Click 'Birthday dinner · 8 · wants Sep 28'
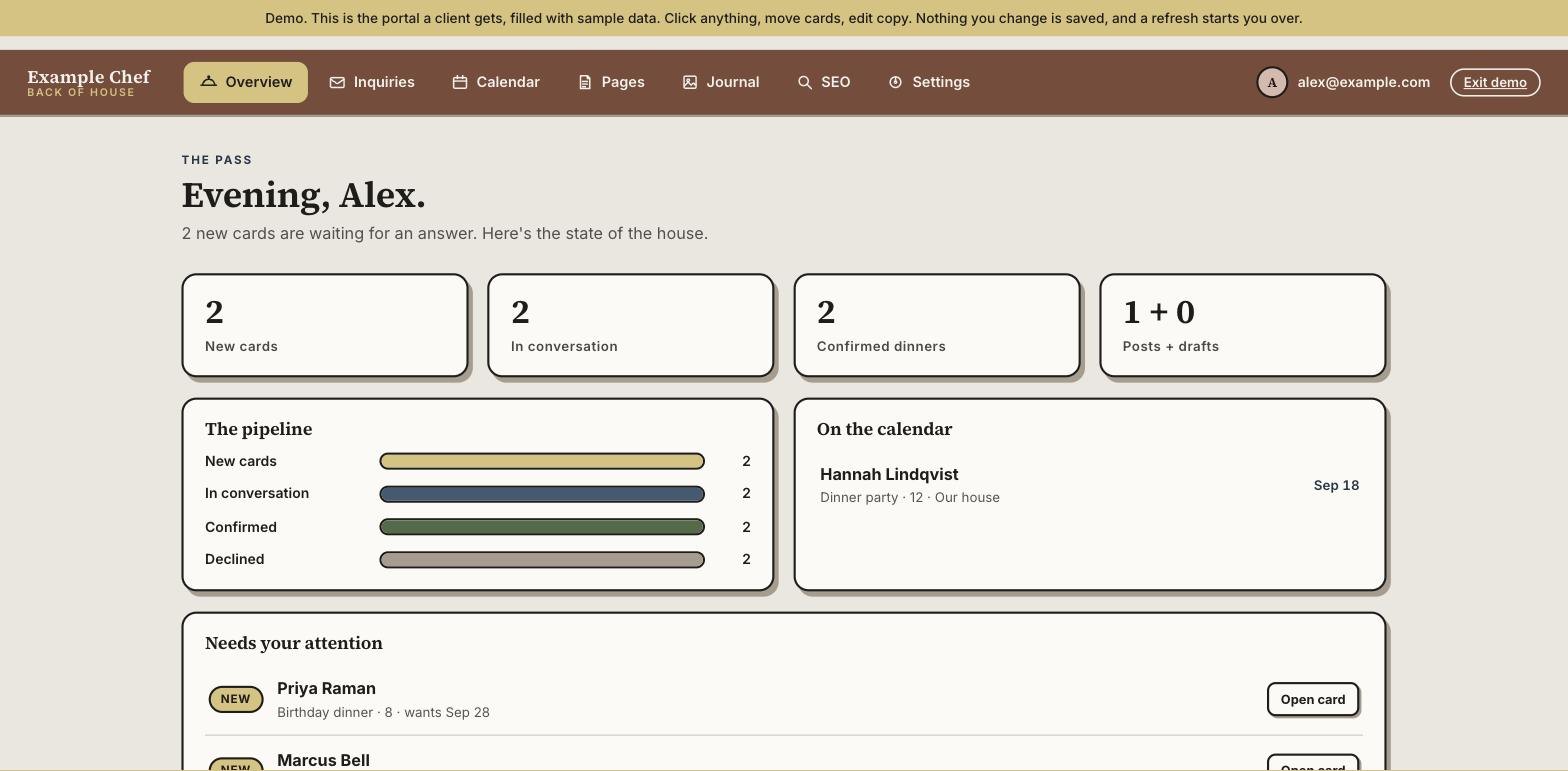The image size is (1568, 771). (x=383, y=713)
